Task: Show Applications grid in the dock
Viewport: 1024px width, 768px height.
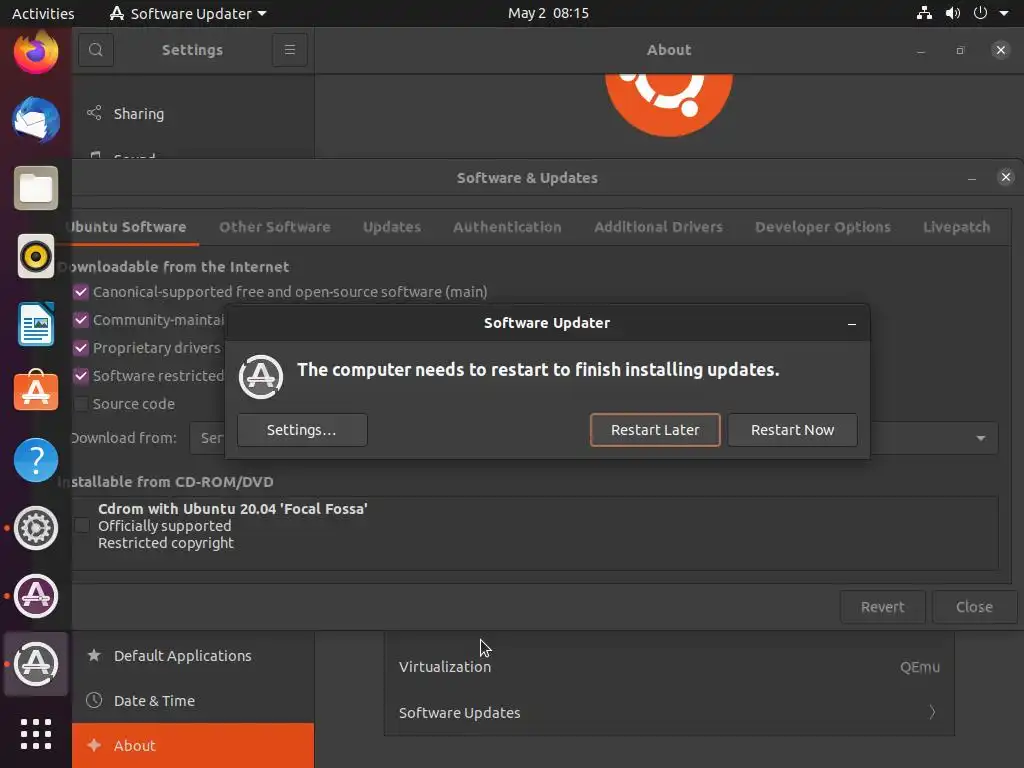Action: [36, 734]
